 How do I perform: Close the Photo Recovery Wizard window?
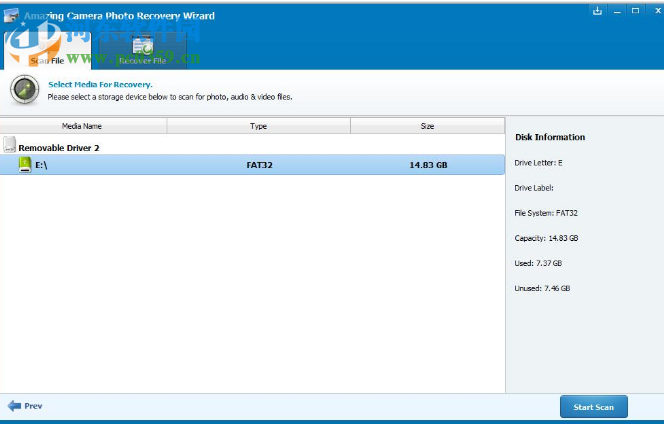click(x=657, y=11)
